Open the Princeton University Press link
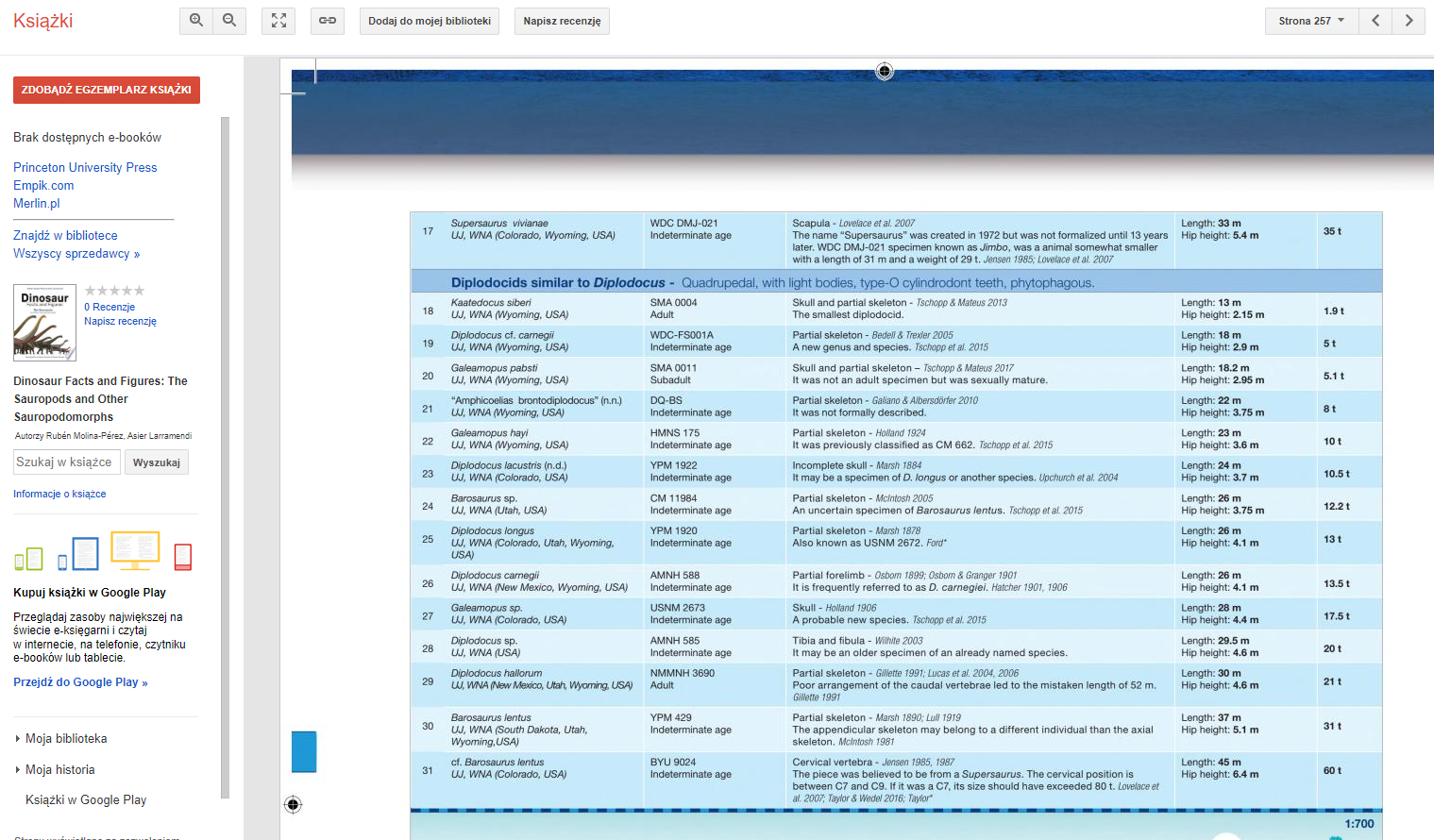Image resolution: width=1434 pixels, height=840 pixels. click(x=85, y=167)
